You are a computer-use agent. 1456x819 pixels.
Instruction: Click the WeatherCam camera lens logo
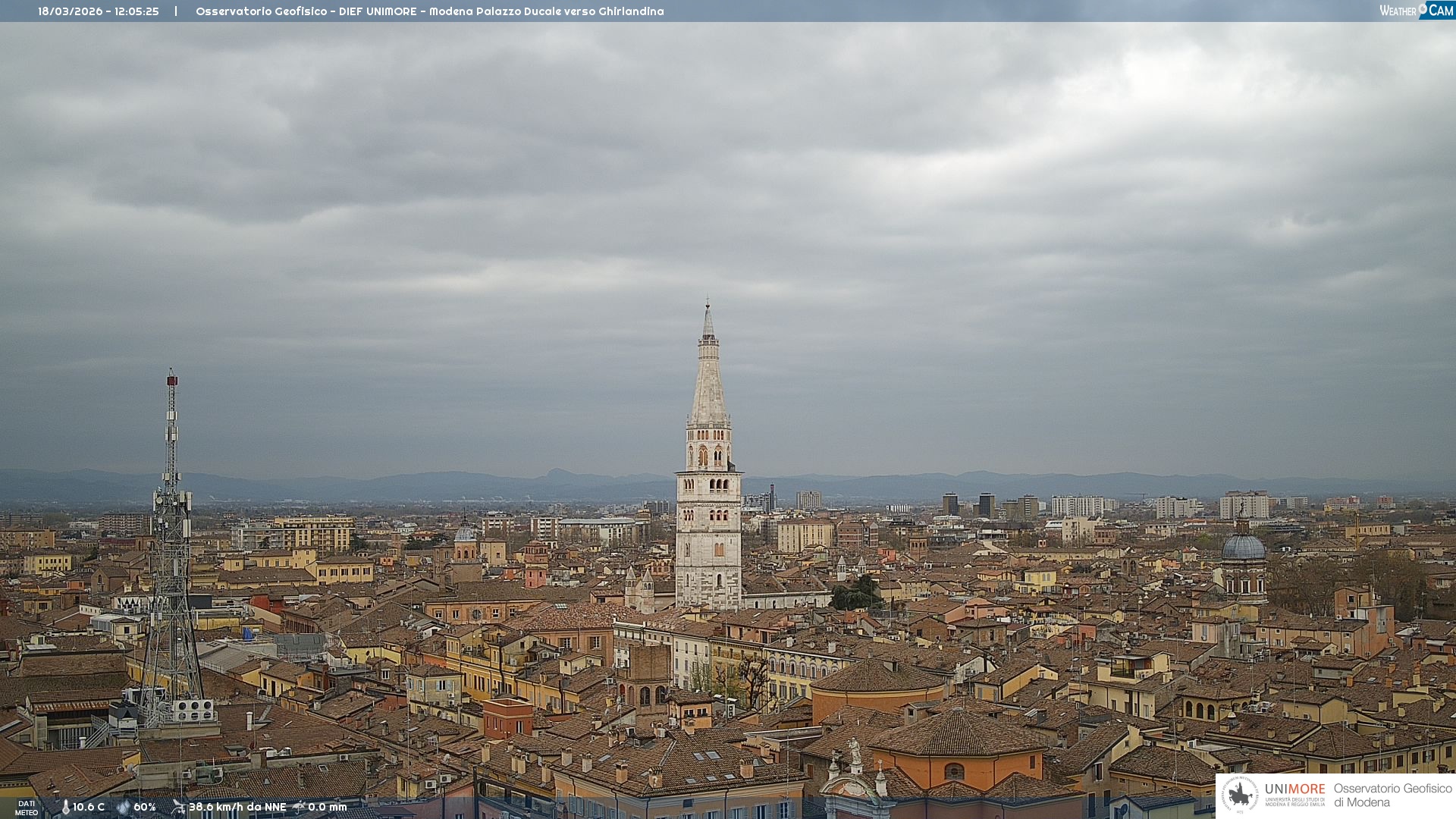tap(1423, 8)
